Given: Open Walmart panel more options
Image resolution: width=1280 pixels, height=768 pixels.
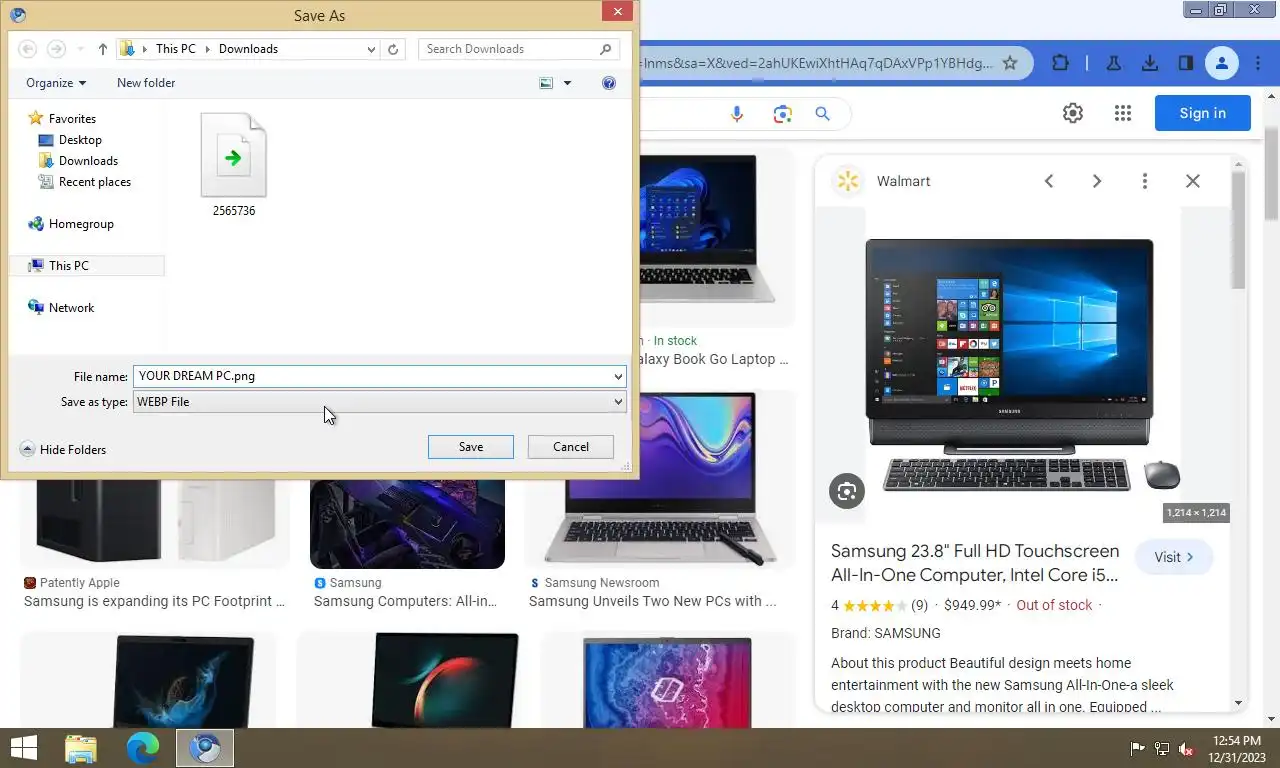Looking at the screenshot, I should (1145, 181).
